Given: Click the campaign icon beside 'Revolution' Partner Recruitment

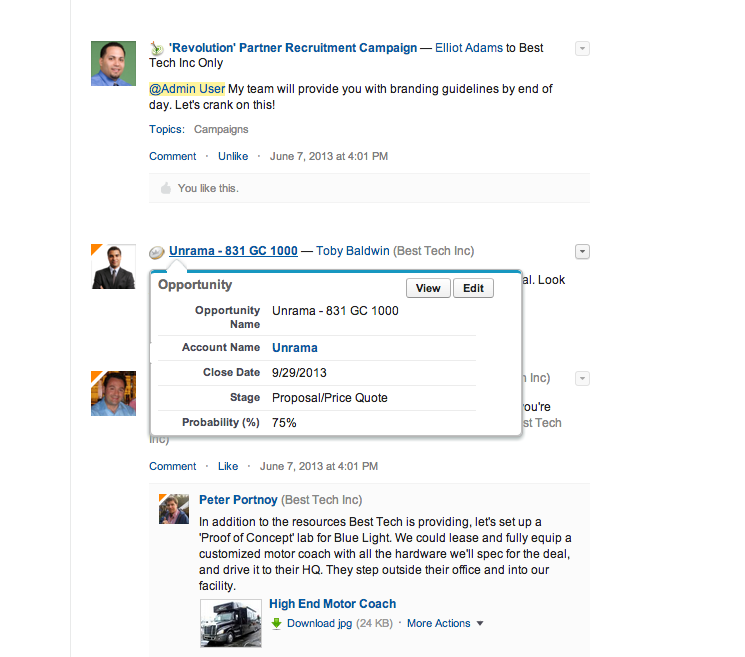Looking at the screenshot, I should click(156, 48).
